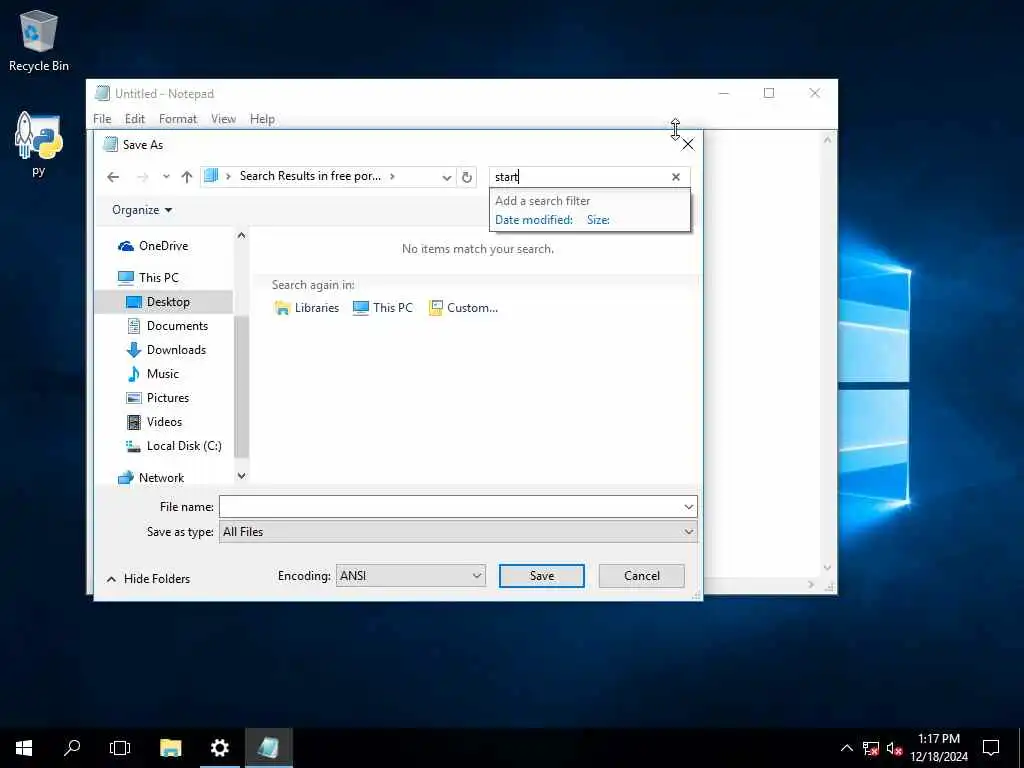Go back with the Back arrow in Save As
Image resolution: width=1024 pixels, height=768 pixels.
pyautogui.click(x=113, y=177)
